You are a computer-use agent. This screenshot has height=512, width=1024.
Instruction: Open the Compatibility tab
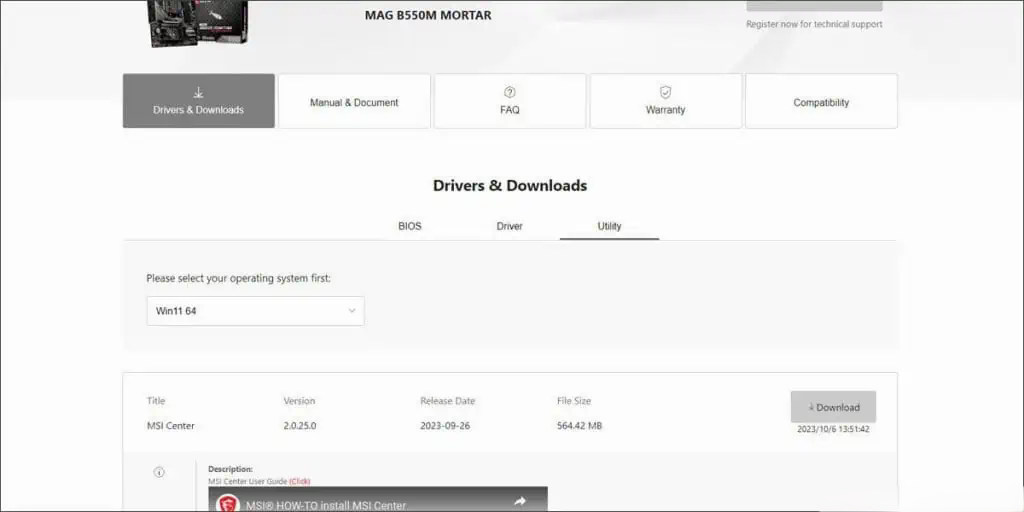[821, 101]
